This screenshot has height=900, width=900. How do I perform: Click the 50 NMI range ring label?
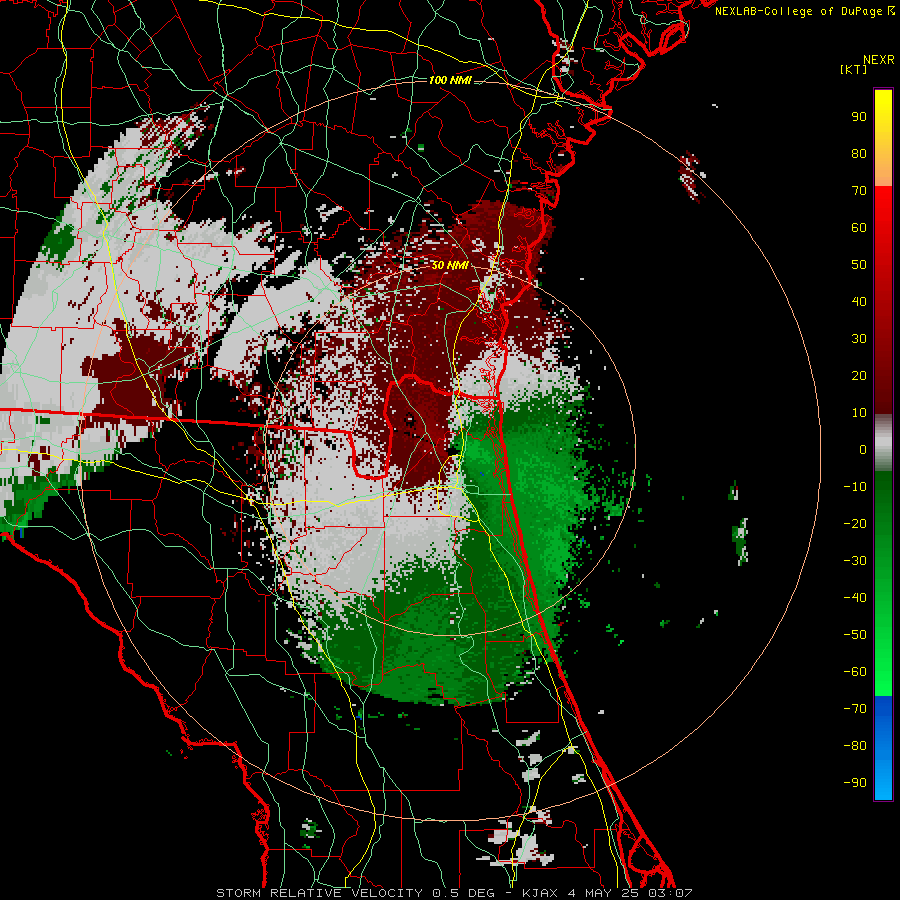pyautogui.click(x=450, y=265)
